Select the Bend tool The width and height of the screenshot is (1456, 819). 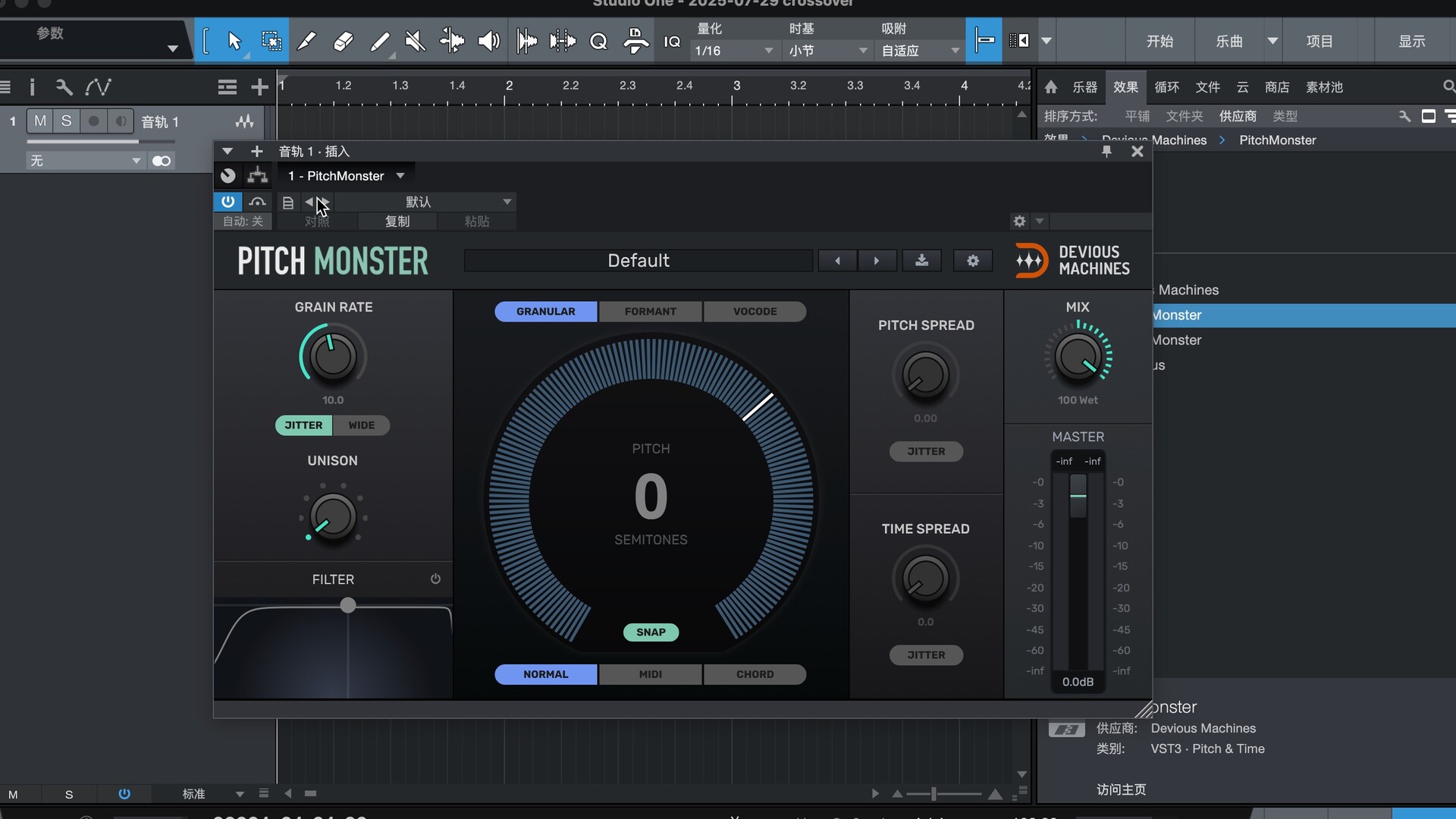[x=452, y=41]
